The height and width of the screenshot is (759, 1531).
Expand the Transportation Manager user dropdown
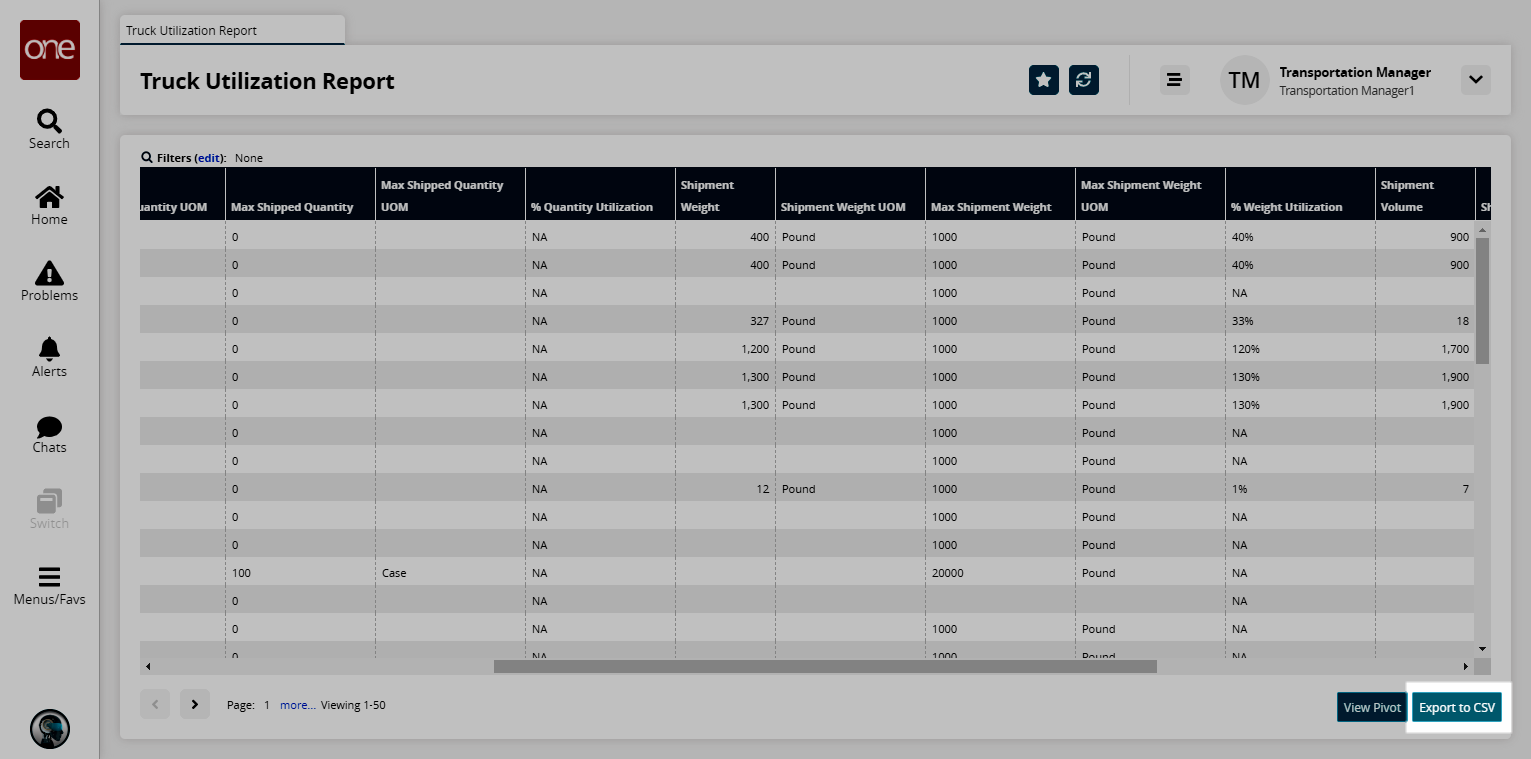tap(1476, 80)
